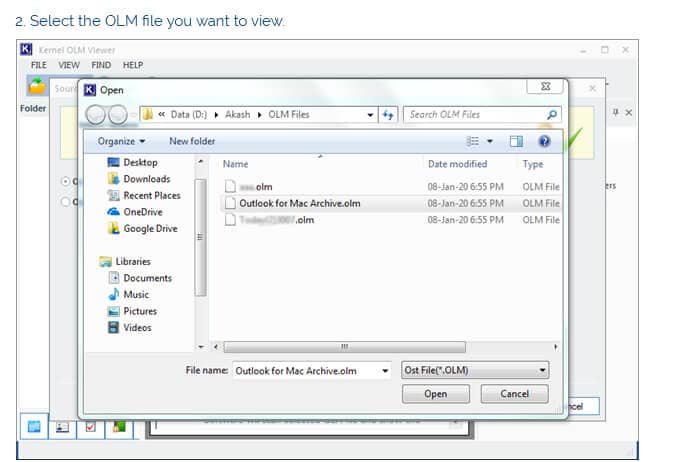Select Google Drive in the sidebar
The width and height of the screenshot is (698, 462).
(142, 228)
